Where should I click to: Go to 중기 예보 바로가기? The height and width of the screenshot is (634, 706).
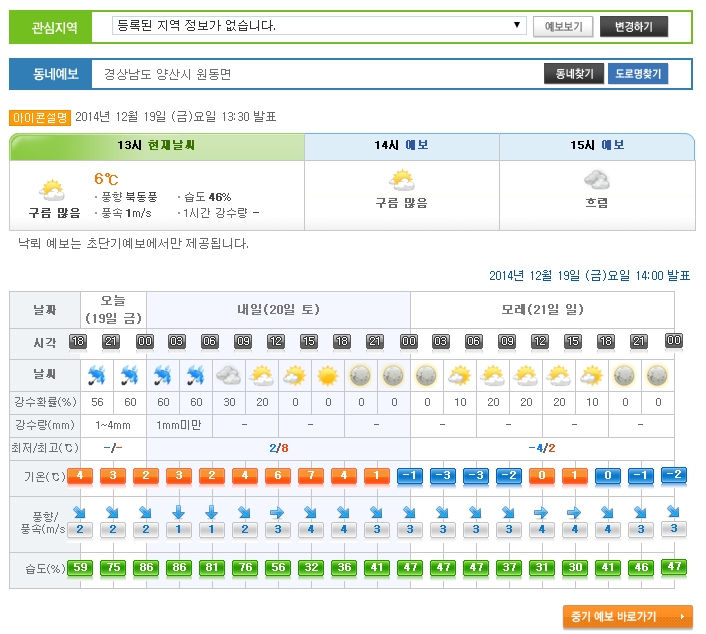627,616
